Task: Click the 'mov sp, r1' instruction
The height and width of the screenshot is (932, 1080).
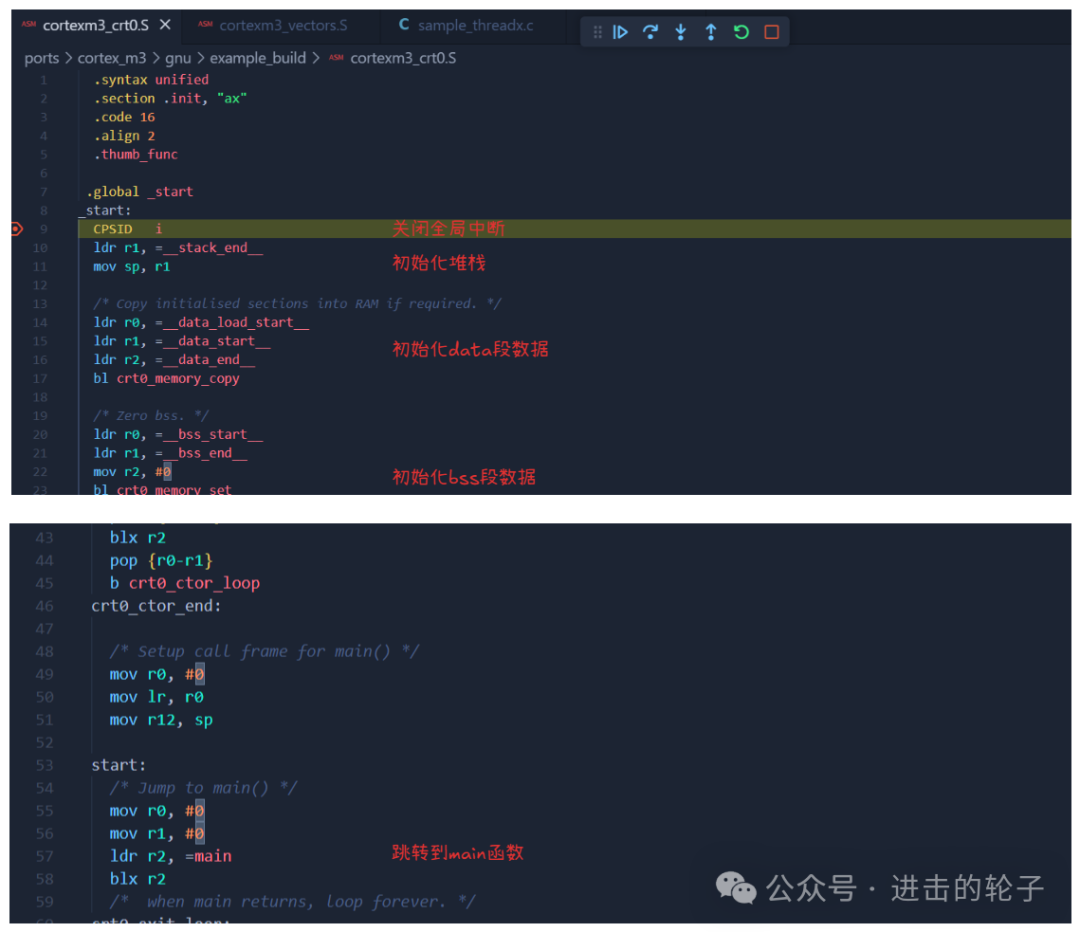Action: [132, 267]
